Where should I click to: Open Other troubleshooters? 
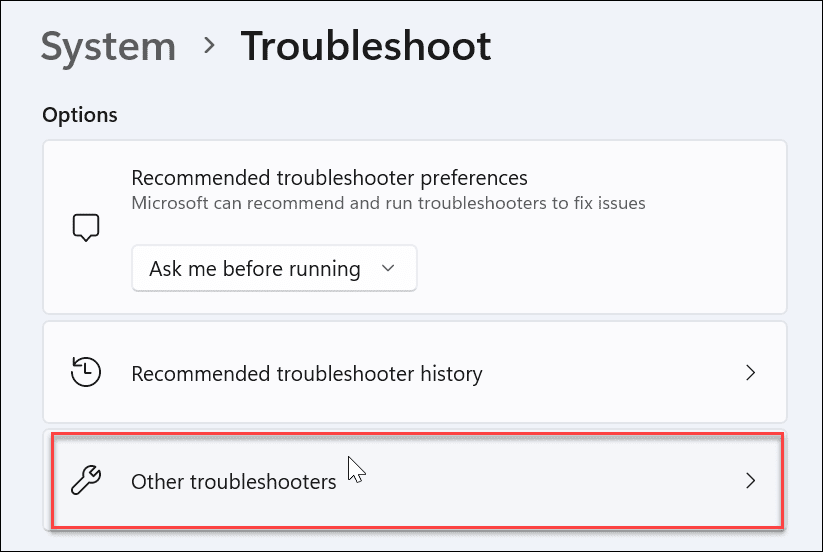coord(233,482)
